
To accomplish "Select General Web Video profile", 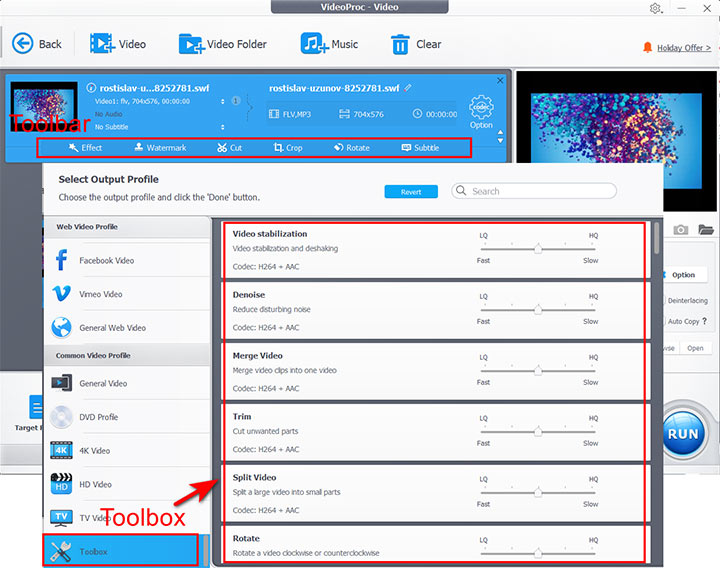I will [127, 328].
